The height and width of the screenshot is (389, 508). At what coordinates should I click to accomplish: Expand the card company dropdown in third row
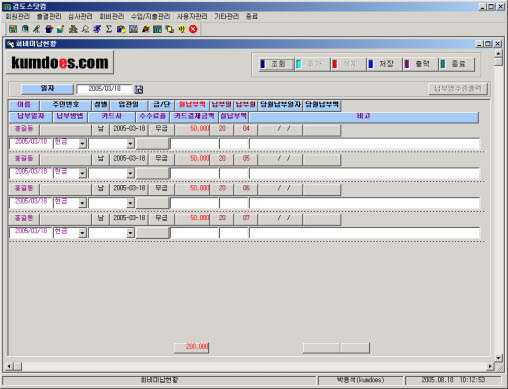pyautogui.click(x=131, y=203)
